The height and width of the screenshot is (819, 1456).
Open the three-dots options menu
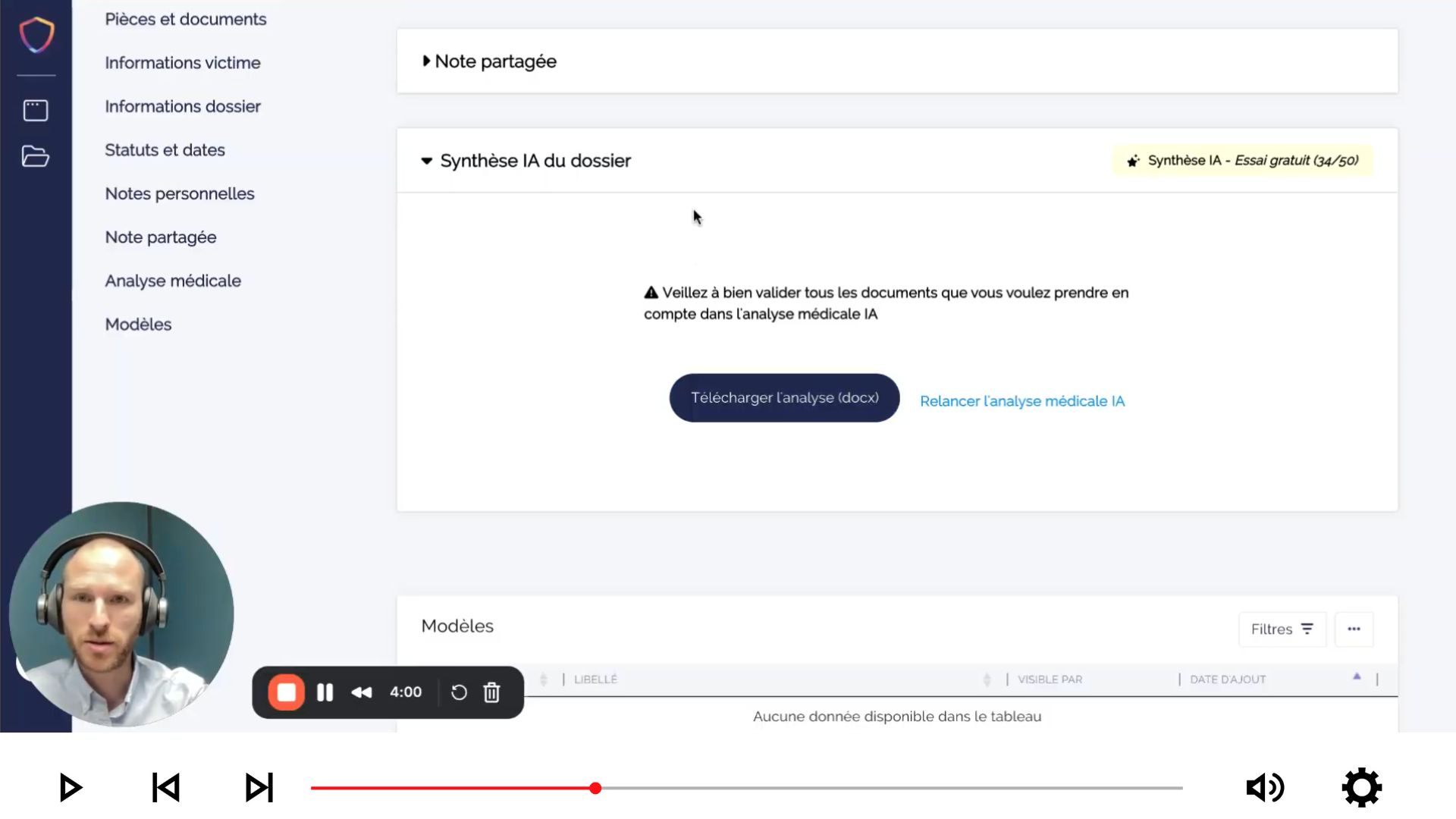tap(1354, 629)
